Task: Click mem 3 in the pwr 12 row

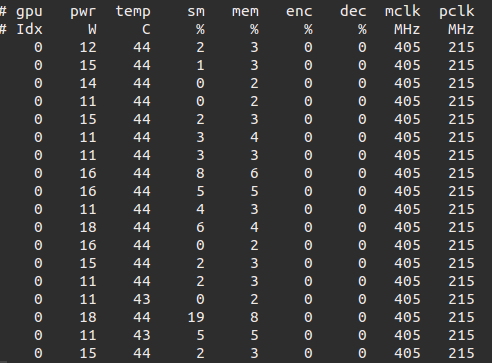Action: point(254,47)
